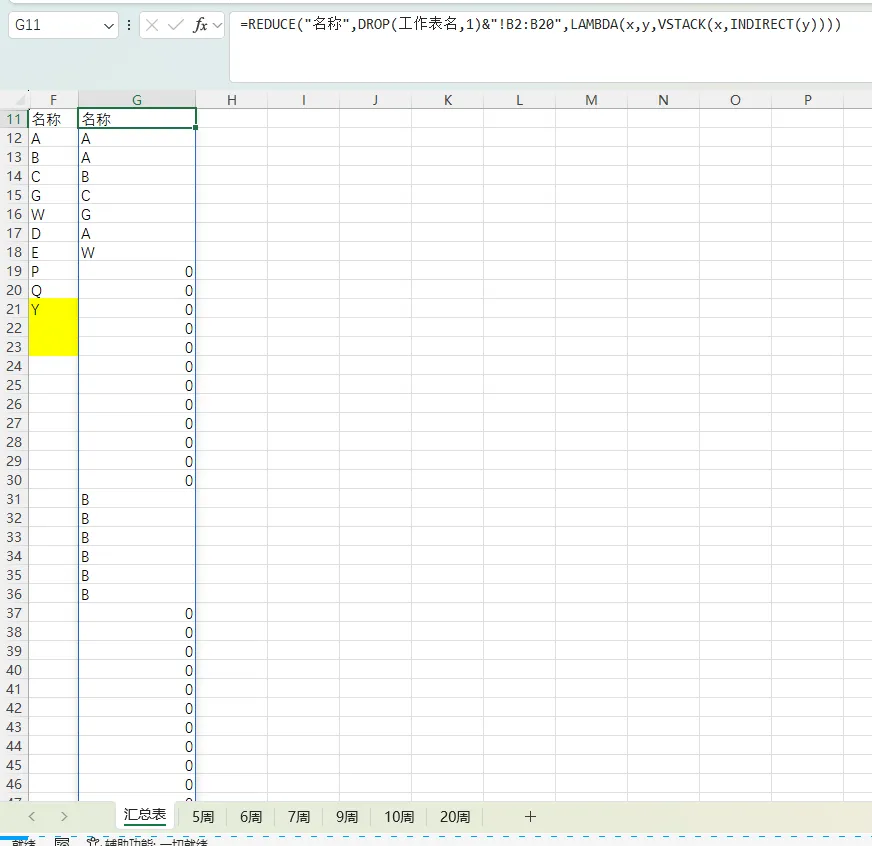
Task: Select cell G18 containing W
Action: point(137,252)
